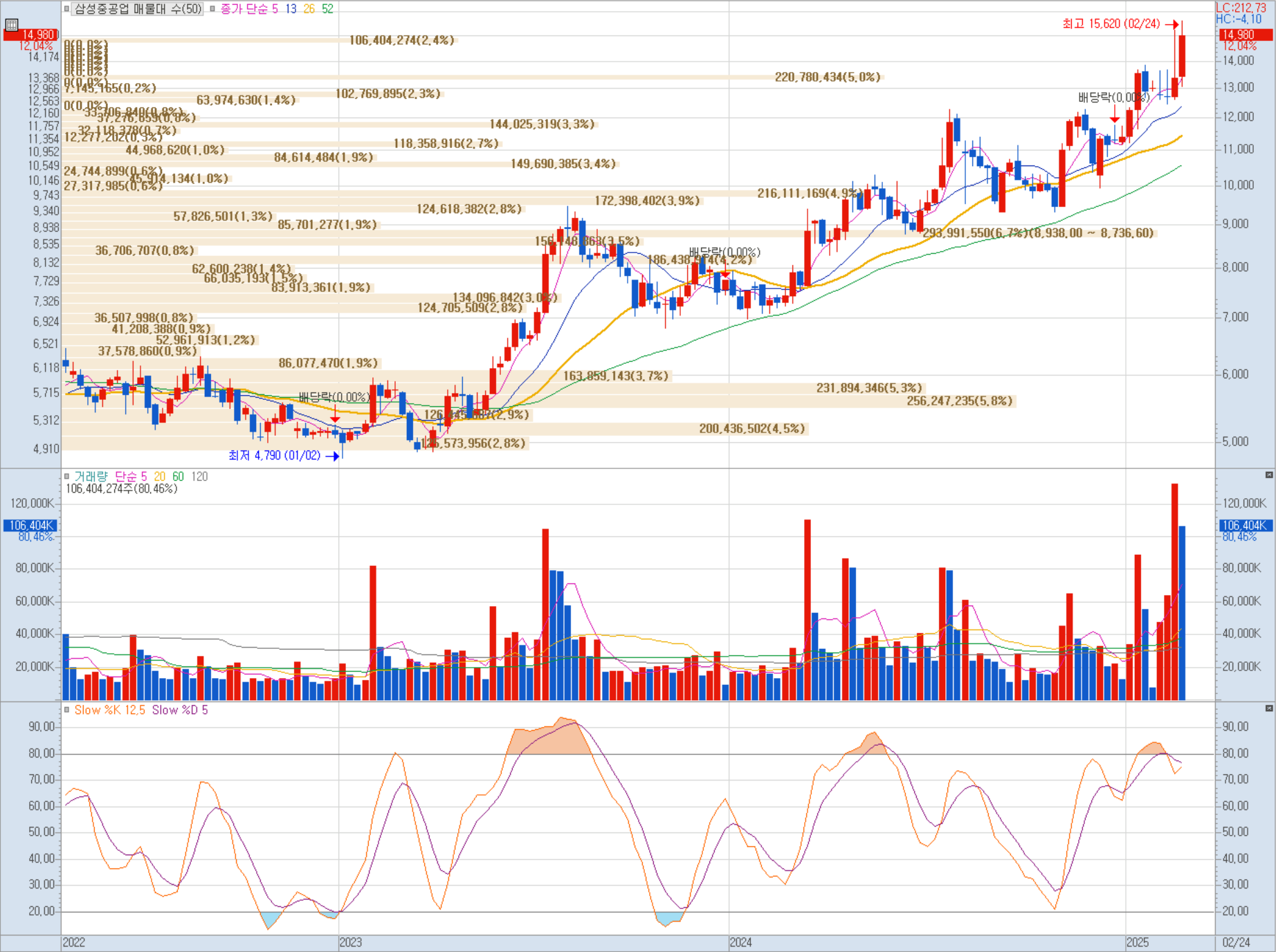
Task: Click the 2024 year marker on timeline
Action: click(x=740, y=942)
